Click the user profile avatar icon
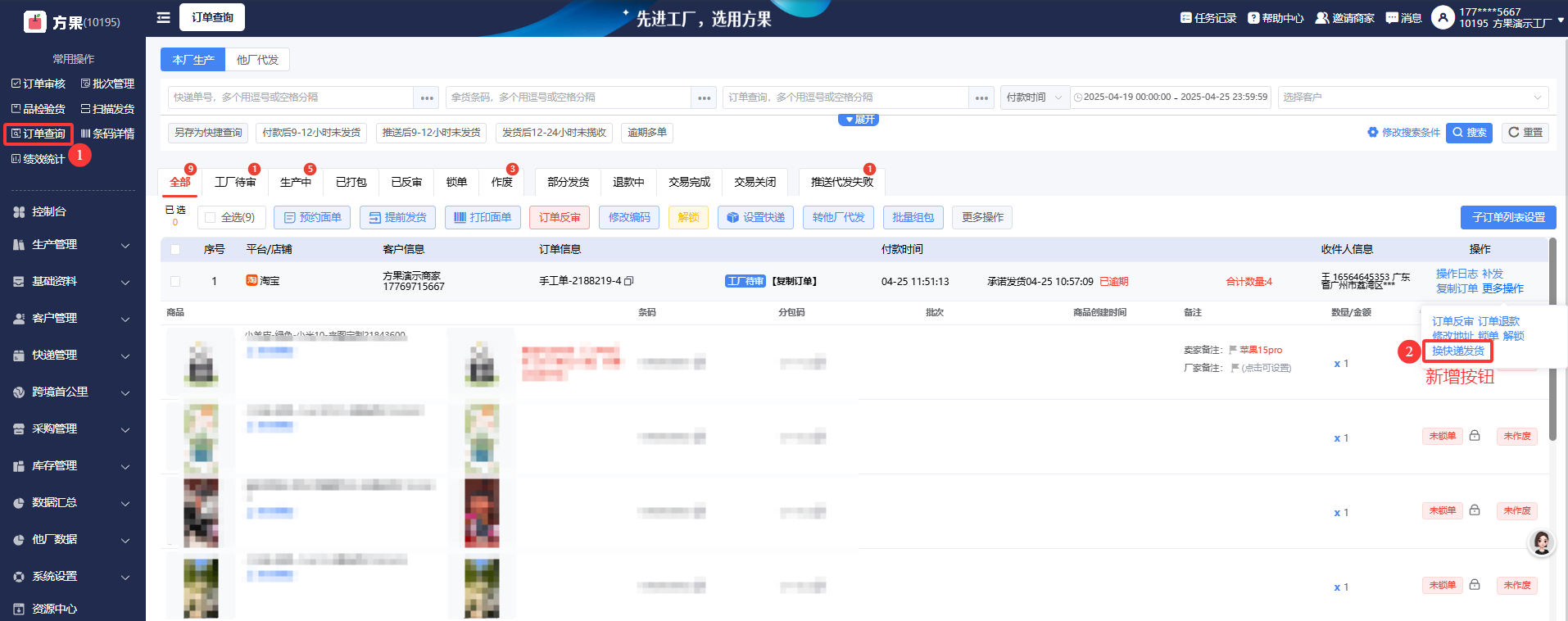 coord(1442,17)
